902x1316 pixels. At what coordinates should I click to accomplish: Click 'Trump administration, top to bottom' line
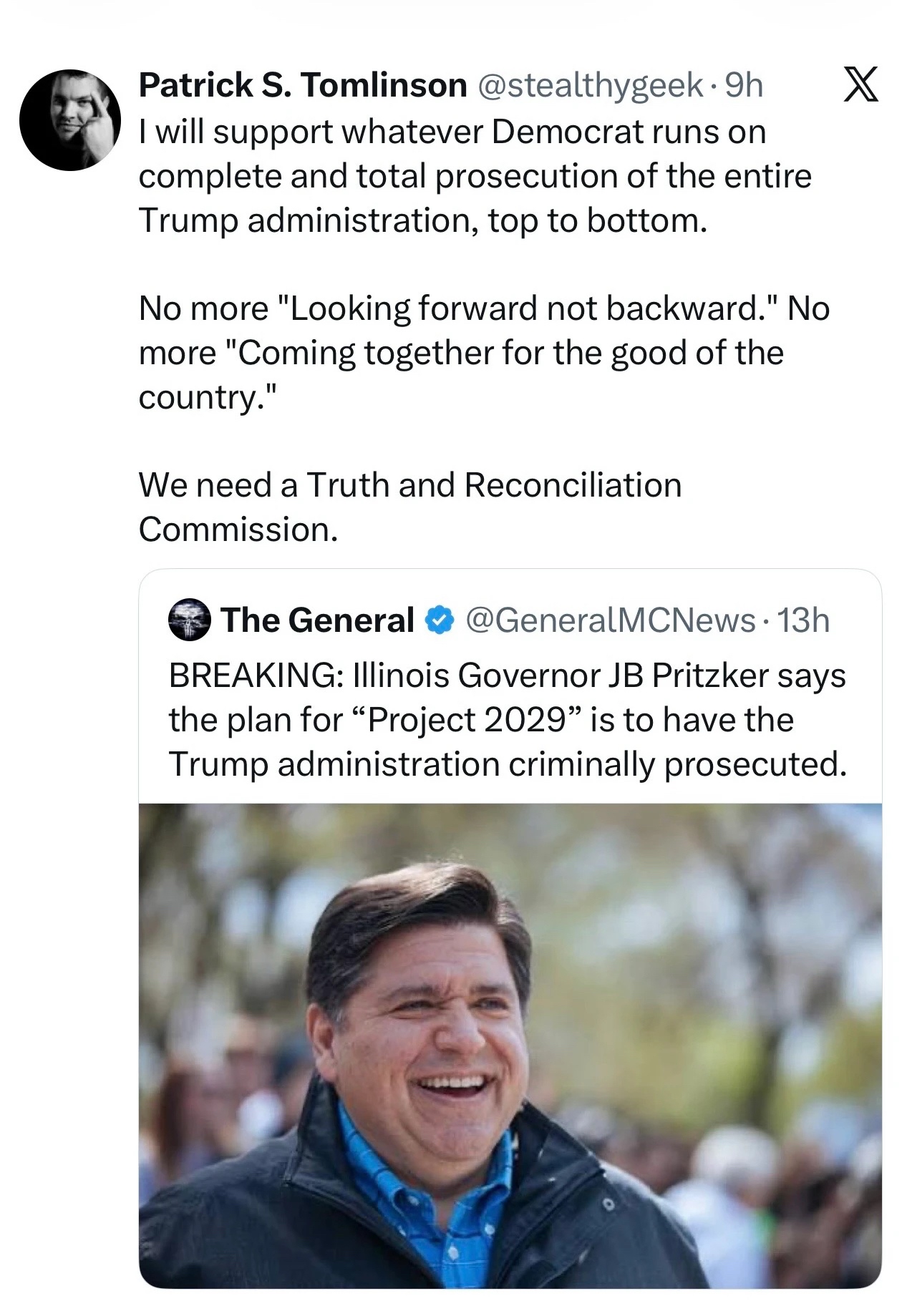coord(422,220)
